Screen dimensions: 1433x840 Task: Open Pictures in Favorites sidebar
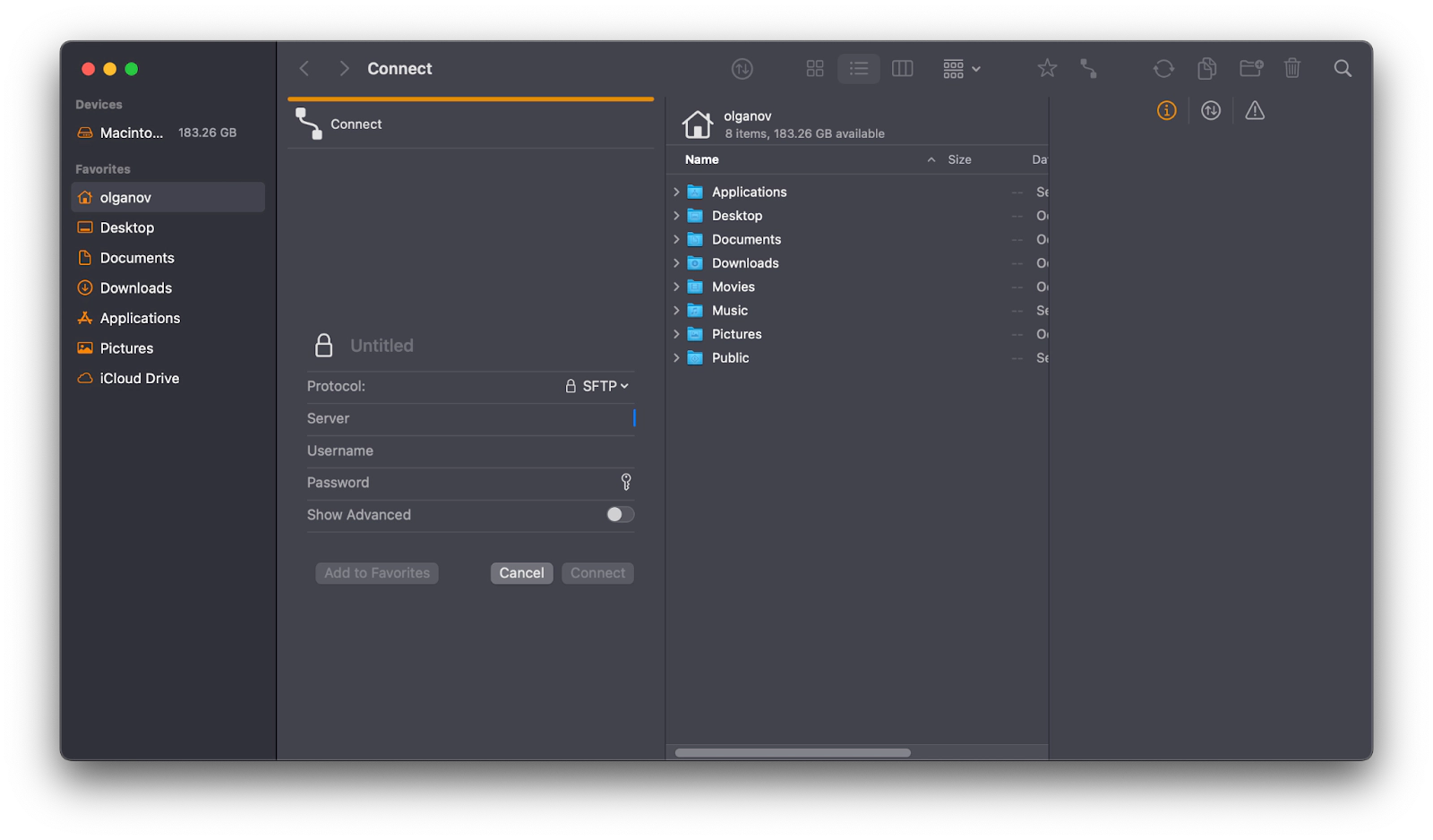167,348
